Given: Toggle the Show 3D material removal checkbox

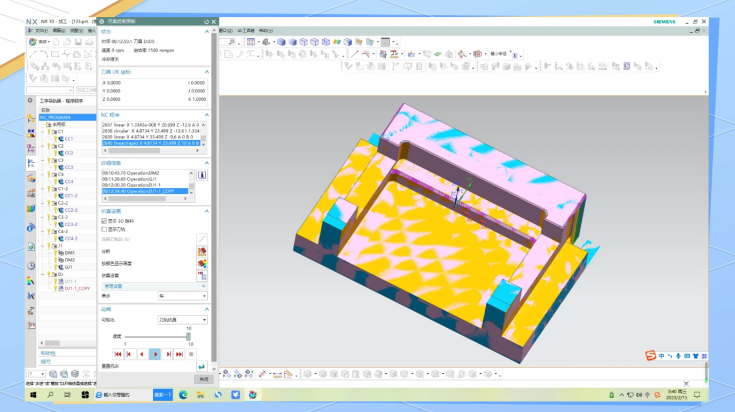Looking at the screenshot, I should click(x=105, y=221).
